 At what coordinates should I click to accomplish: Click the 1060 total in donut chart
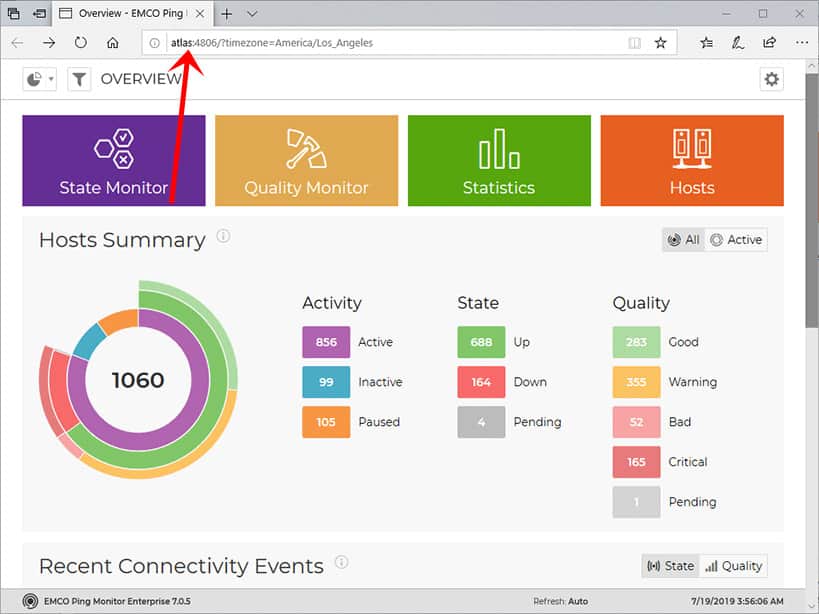click(138, 380)
